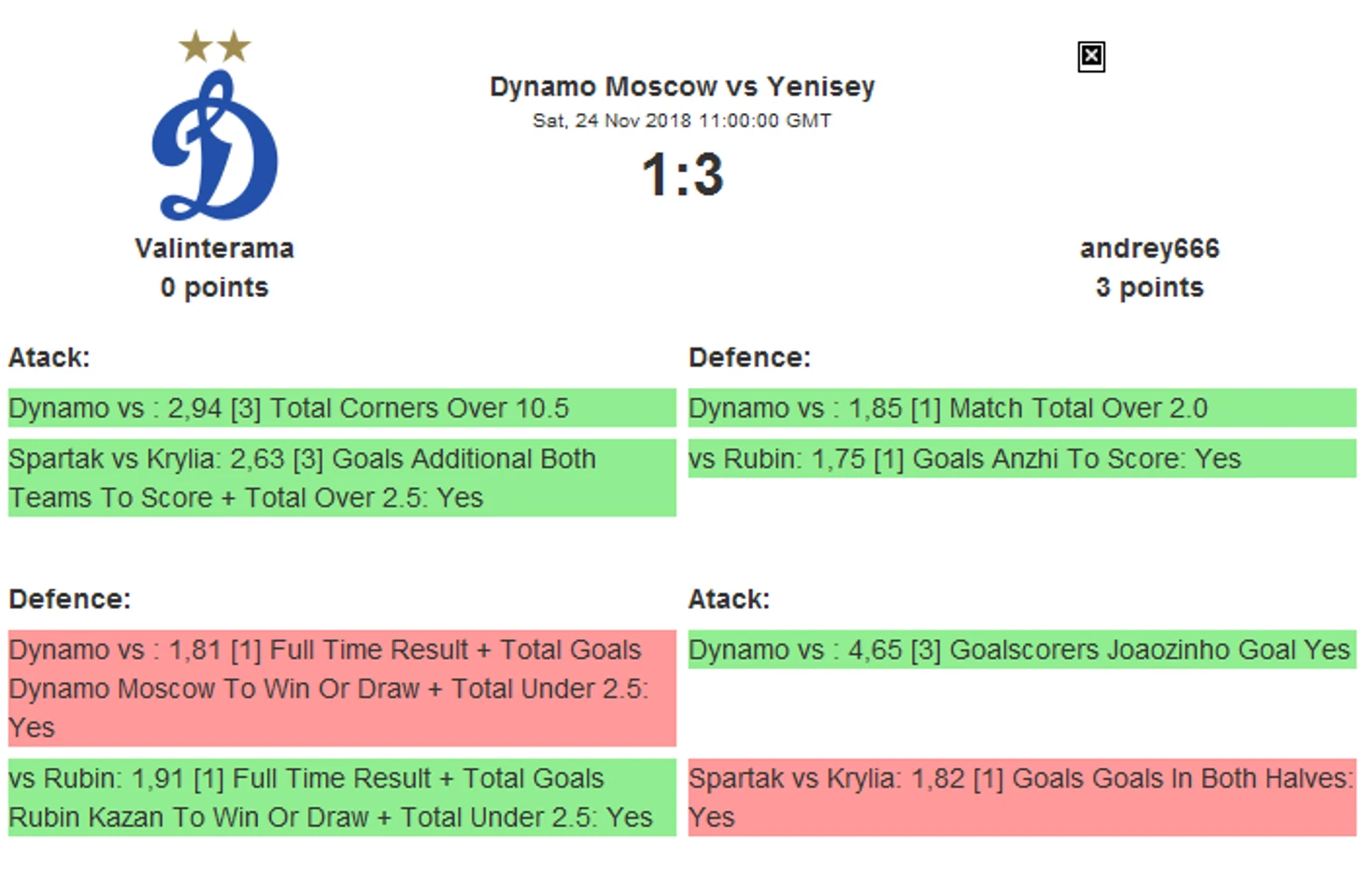Click andrey666's 3 points label
The height and width of the screenshot is (896, 1364).
click(x=1149, y=288)
